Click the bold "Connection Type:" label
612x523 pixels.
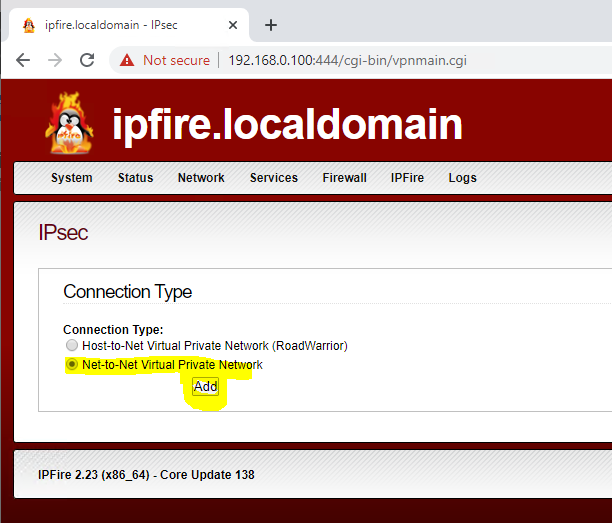[x=113, y=330]
